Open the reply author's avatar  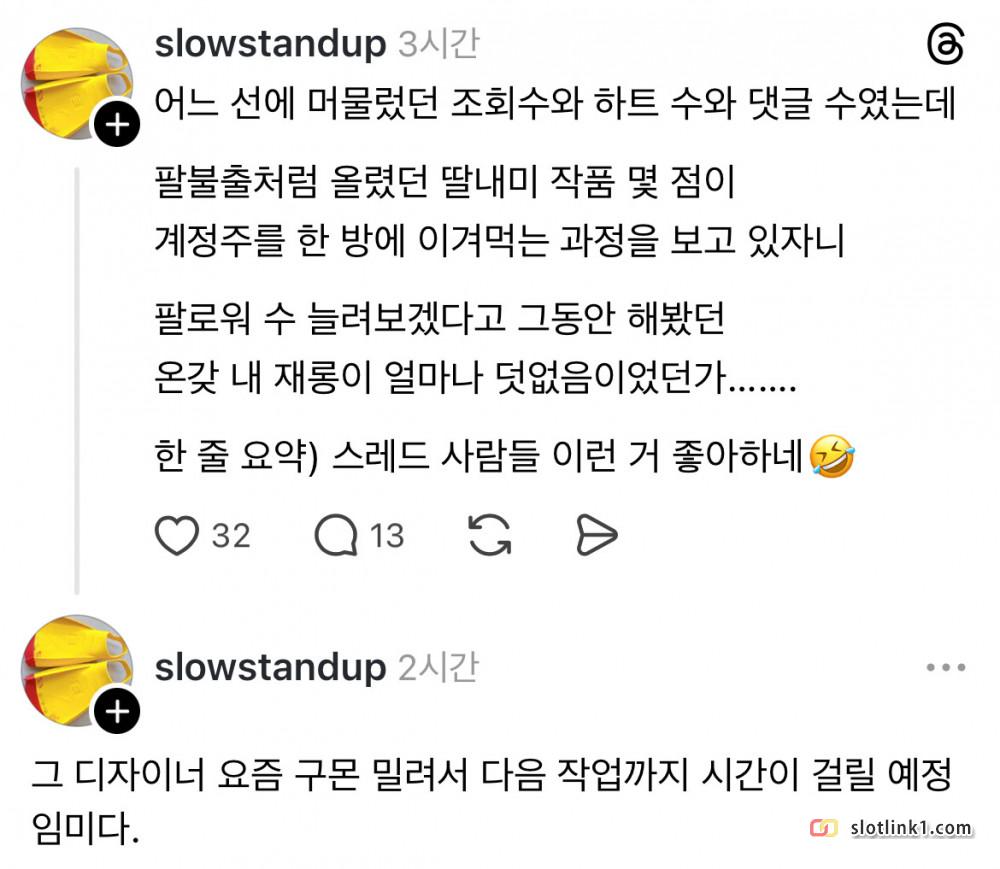pos(77,670)
